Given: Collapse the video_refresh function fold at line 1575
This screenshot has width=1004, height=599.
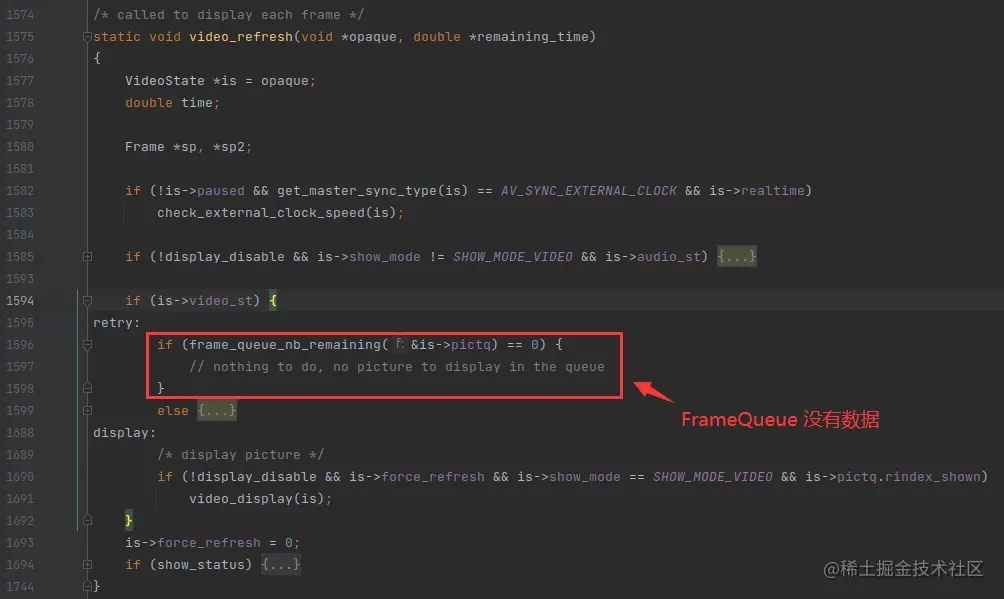Looking at the screenshot, I should pyautogui.click(x=87, y=37).
